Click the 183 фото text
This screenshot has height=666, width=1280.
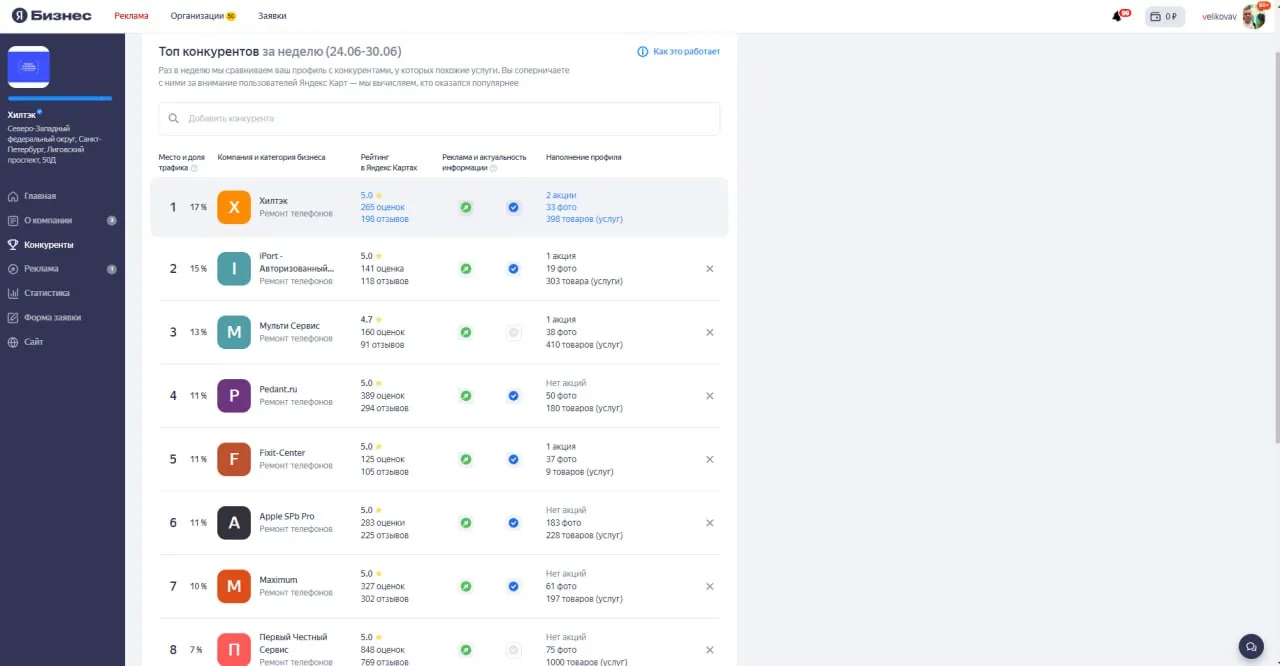[564, 523]
